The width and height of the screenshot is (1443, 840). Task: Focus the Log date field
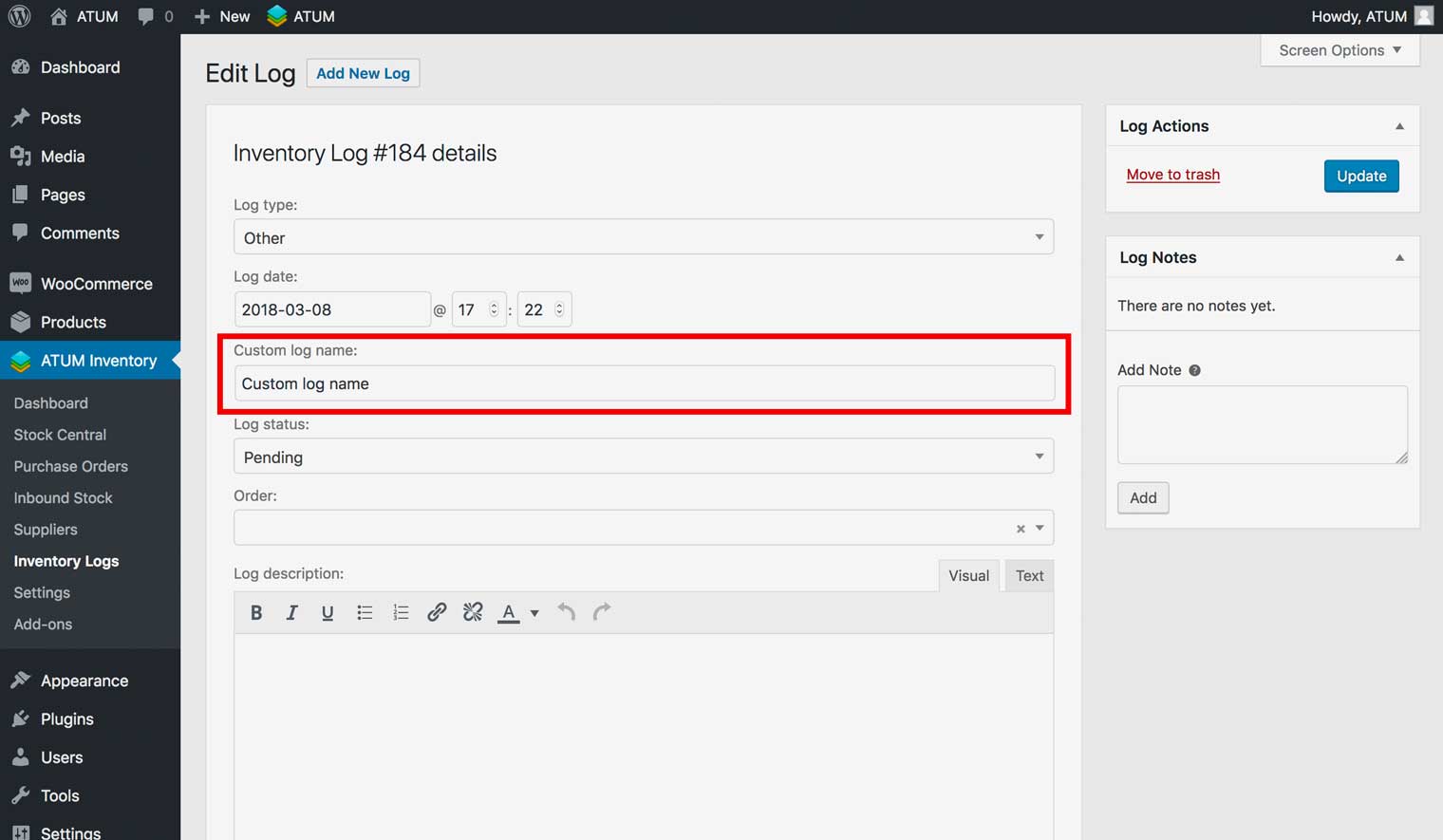point(332,309)
